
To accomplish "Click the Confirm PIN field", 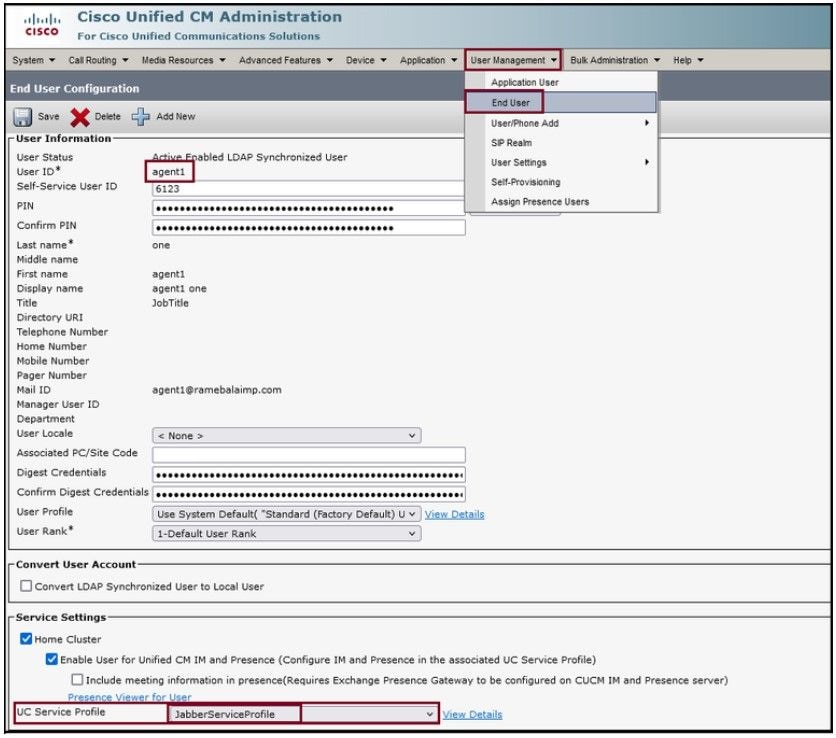I will click(308, 228).
